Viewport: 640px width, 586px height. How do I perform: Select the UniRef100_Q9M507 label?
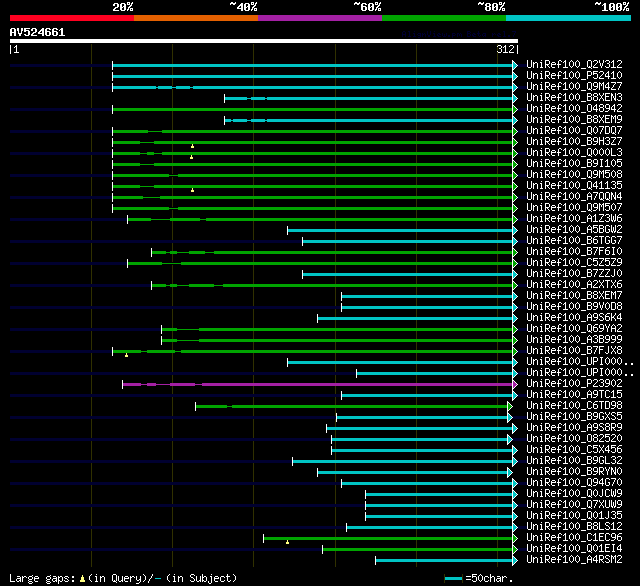tap(574, 207)
